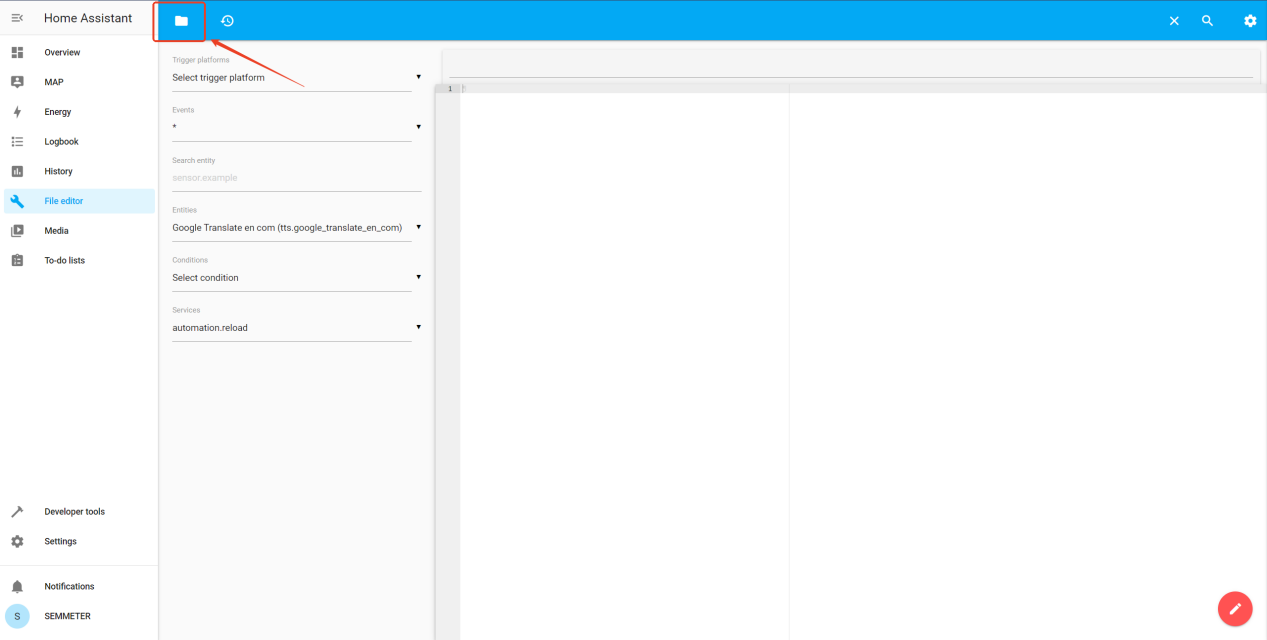Open search in the editor toolbar
Viewport: 1267px width, 640px height.
tap(1207, 21)
